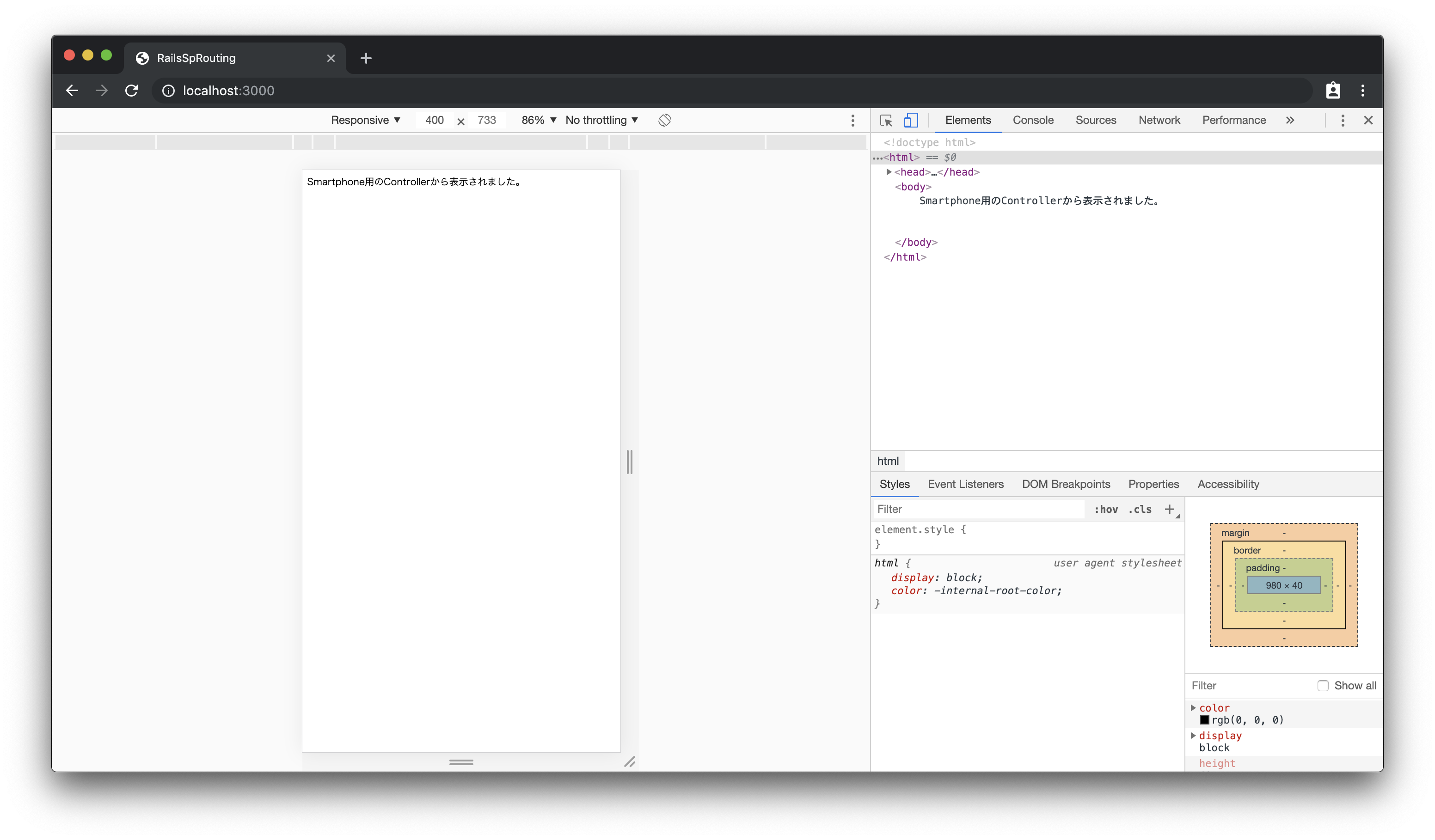Click the black color swatch in computed styles

click(x=1204, y=720)
